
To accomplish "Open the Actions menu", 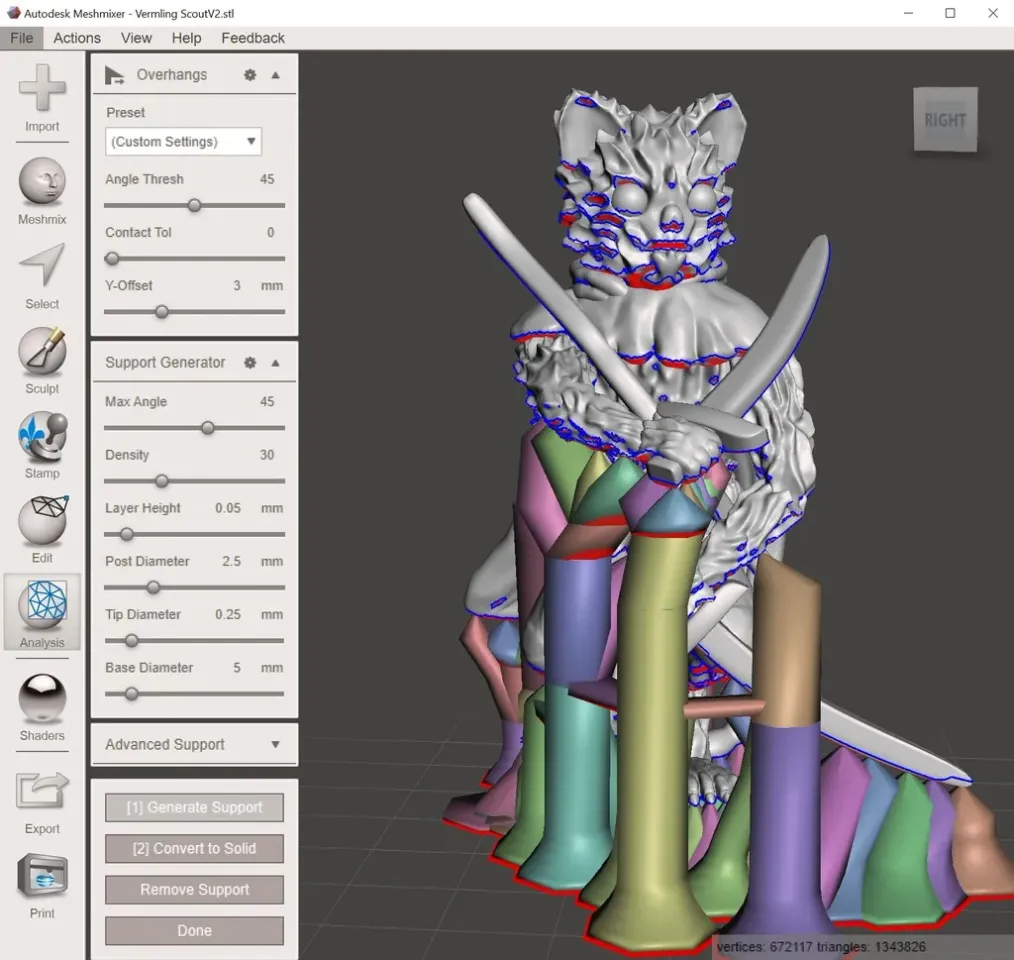I will pyautogui.click(x=77, y=38).
